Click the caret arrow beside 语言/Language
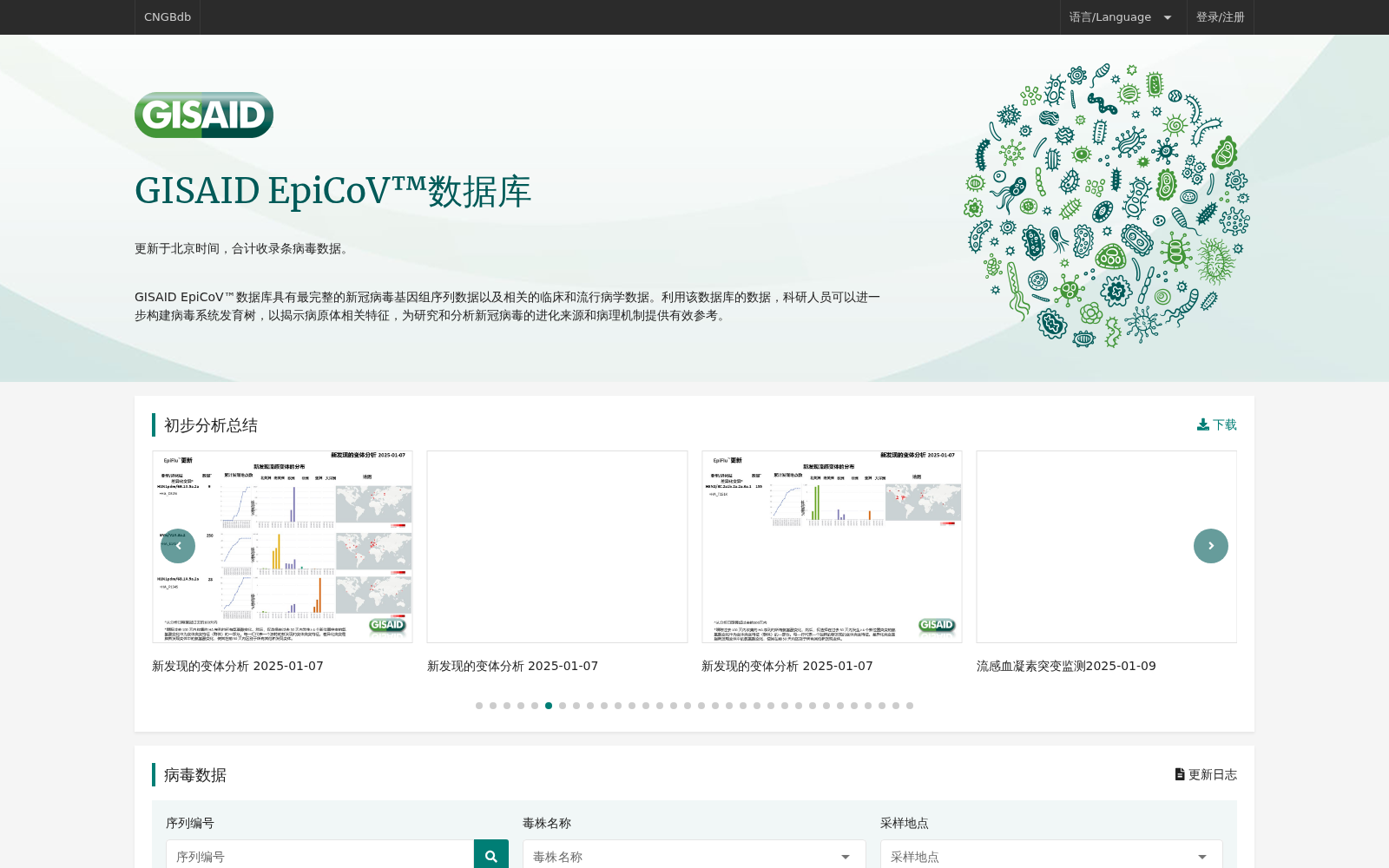 pos(1168,17)
